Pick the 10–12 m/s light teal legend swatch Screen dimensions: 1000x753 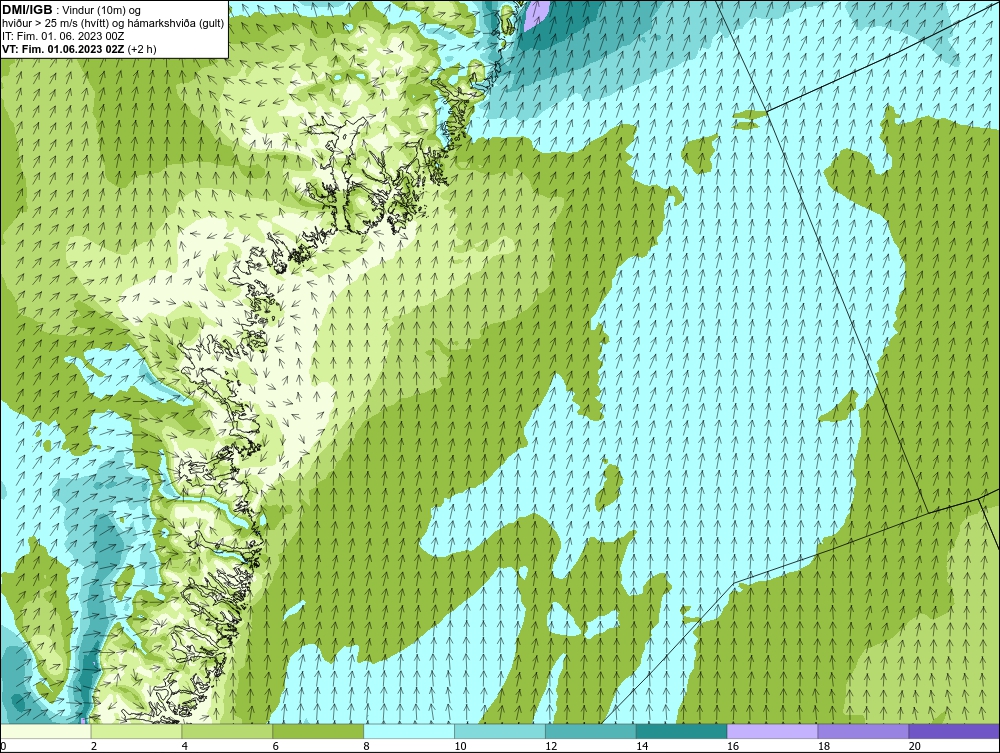500,731
